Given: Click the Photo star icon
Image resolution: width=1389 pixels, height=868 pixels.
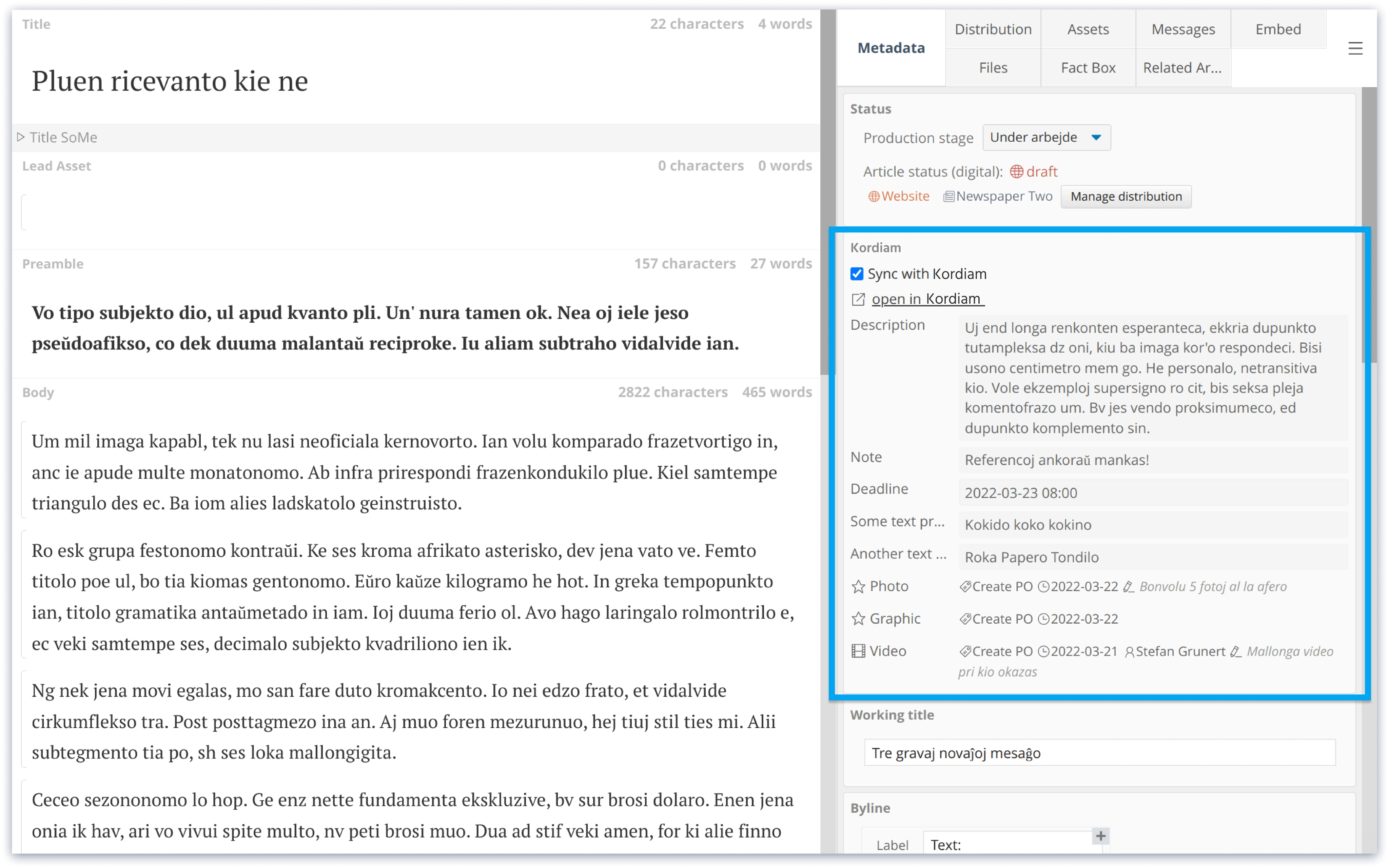Looking at the screenshot, I should [x=858, y=586].
